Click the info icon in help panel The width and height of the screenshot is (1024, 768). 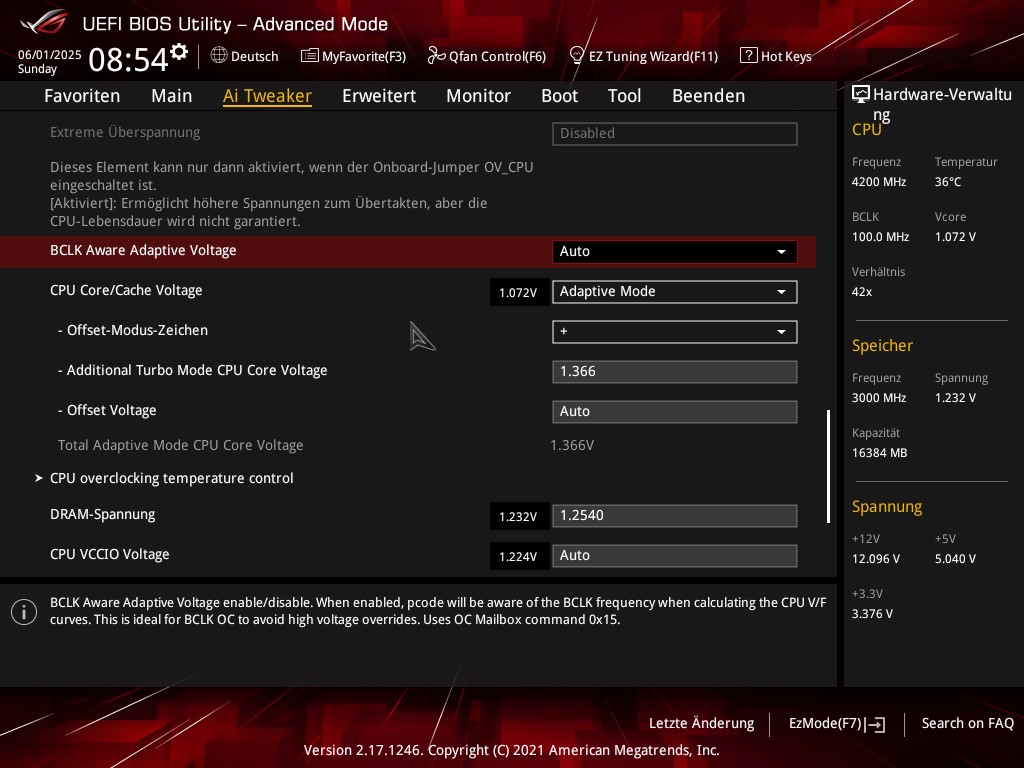pos(23,611)
